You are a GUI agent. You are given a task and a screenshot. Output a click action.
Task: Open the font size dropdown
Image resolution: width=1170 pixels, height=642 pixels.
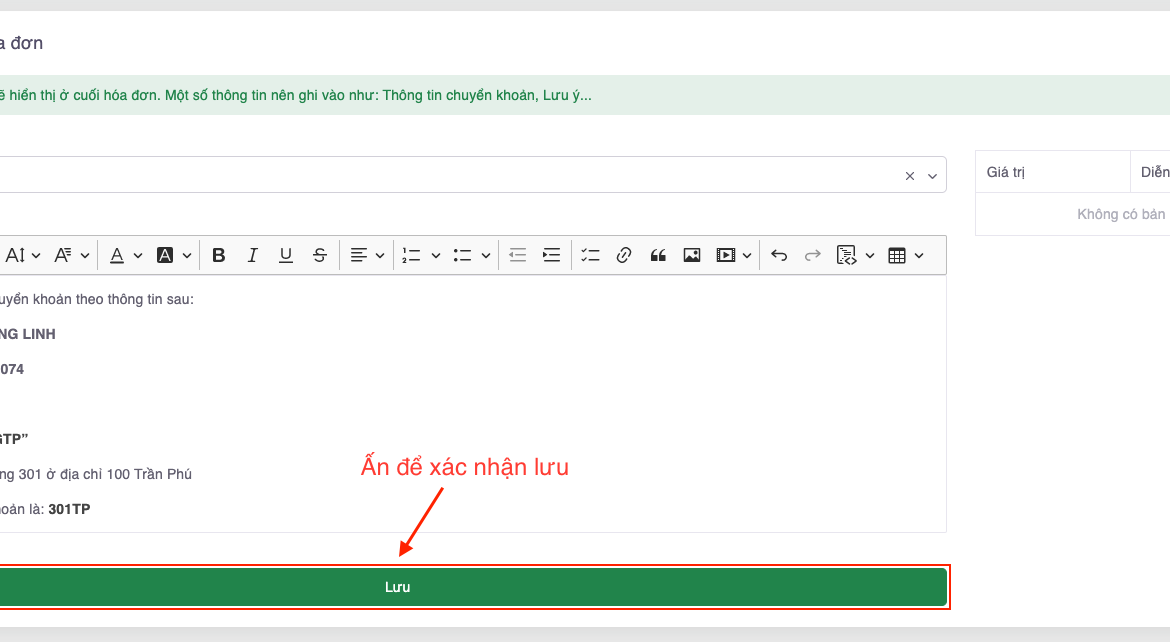click(23, 255)
